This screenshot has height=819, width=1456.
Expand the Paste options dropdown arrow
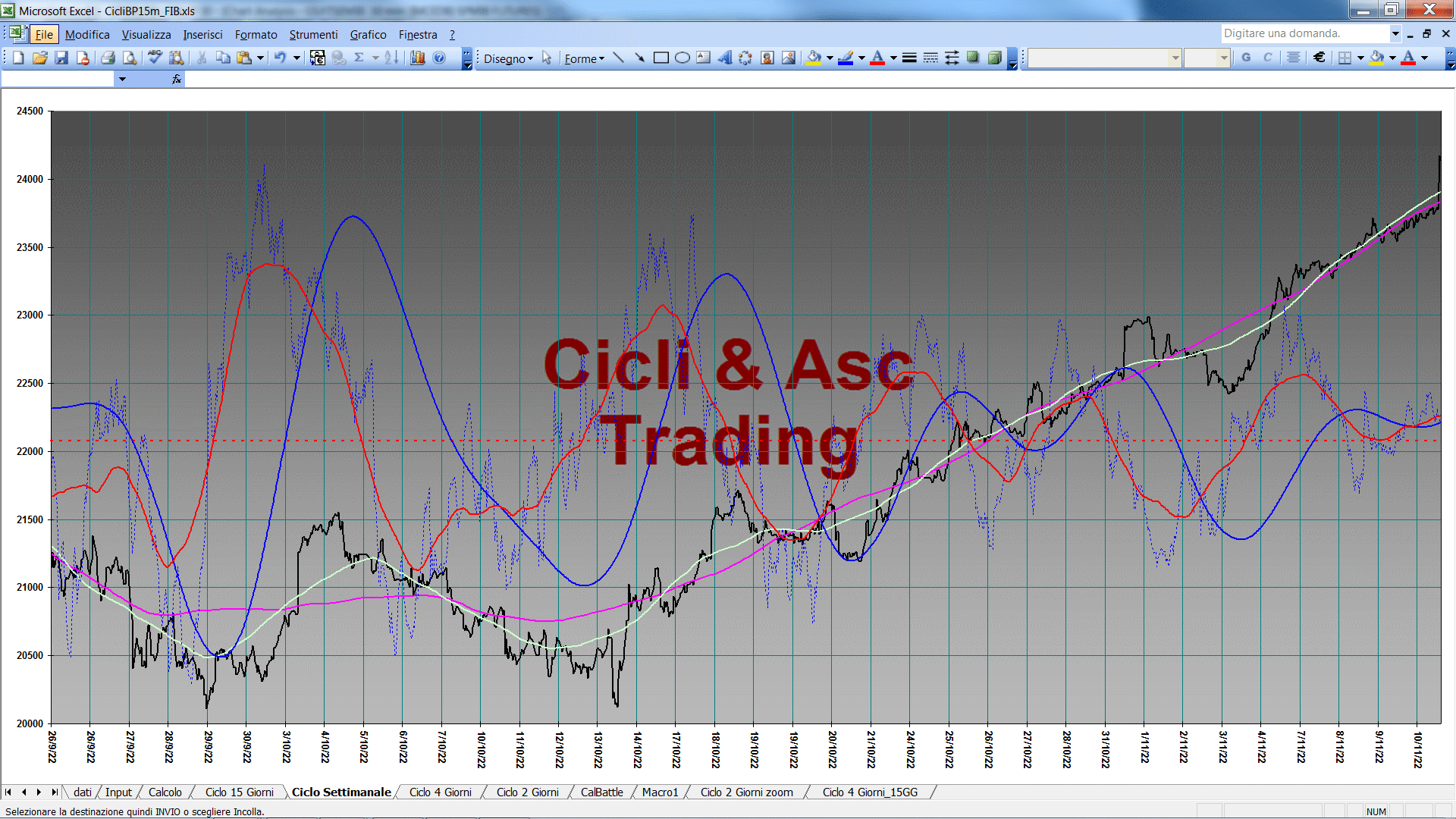click(260, 58)
